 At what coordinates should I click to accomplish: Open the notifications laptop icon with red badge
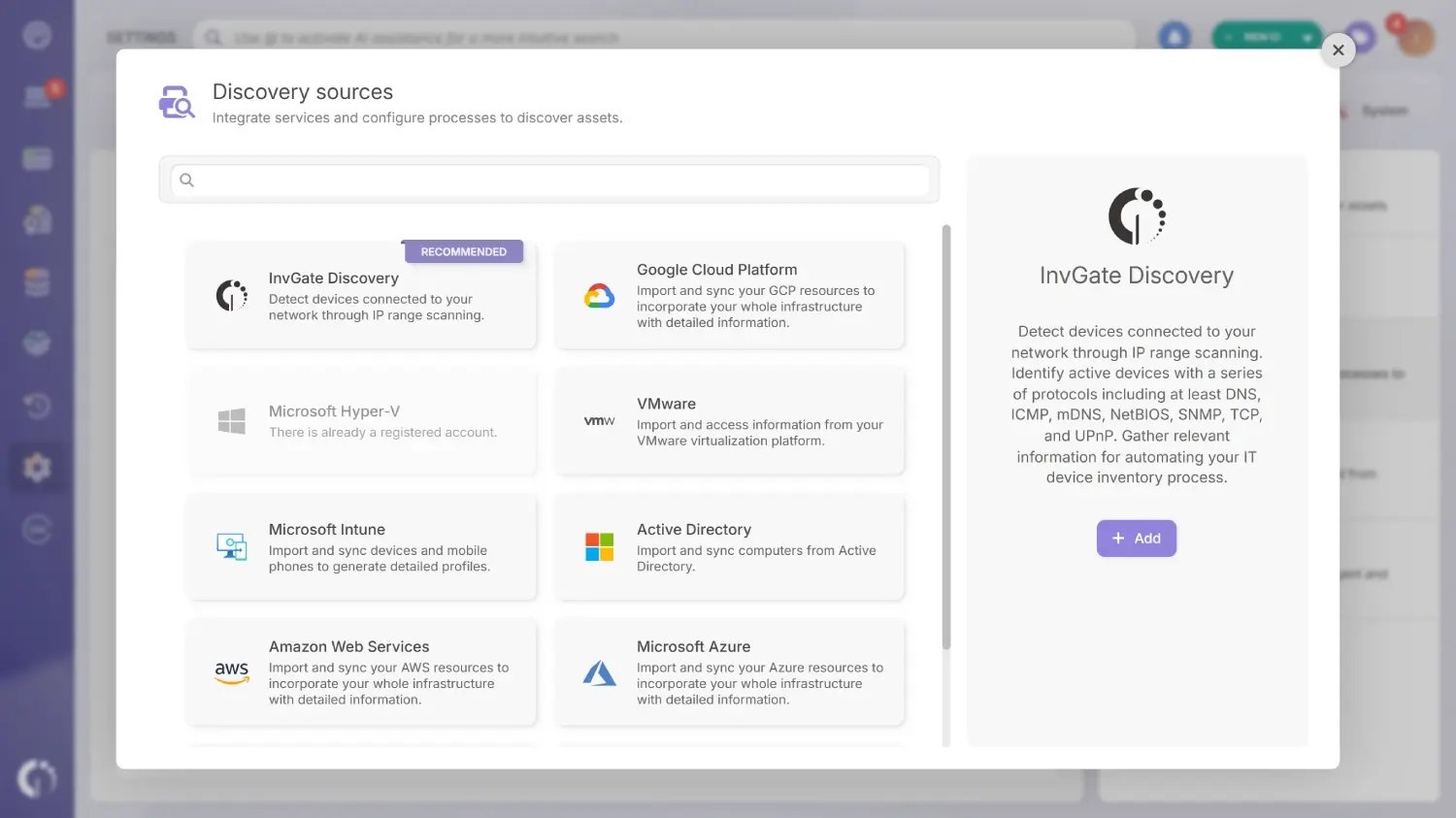point(37,92)
